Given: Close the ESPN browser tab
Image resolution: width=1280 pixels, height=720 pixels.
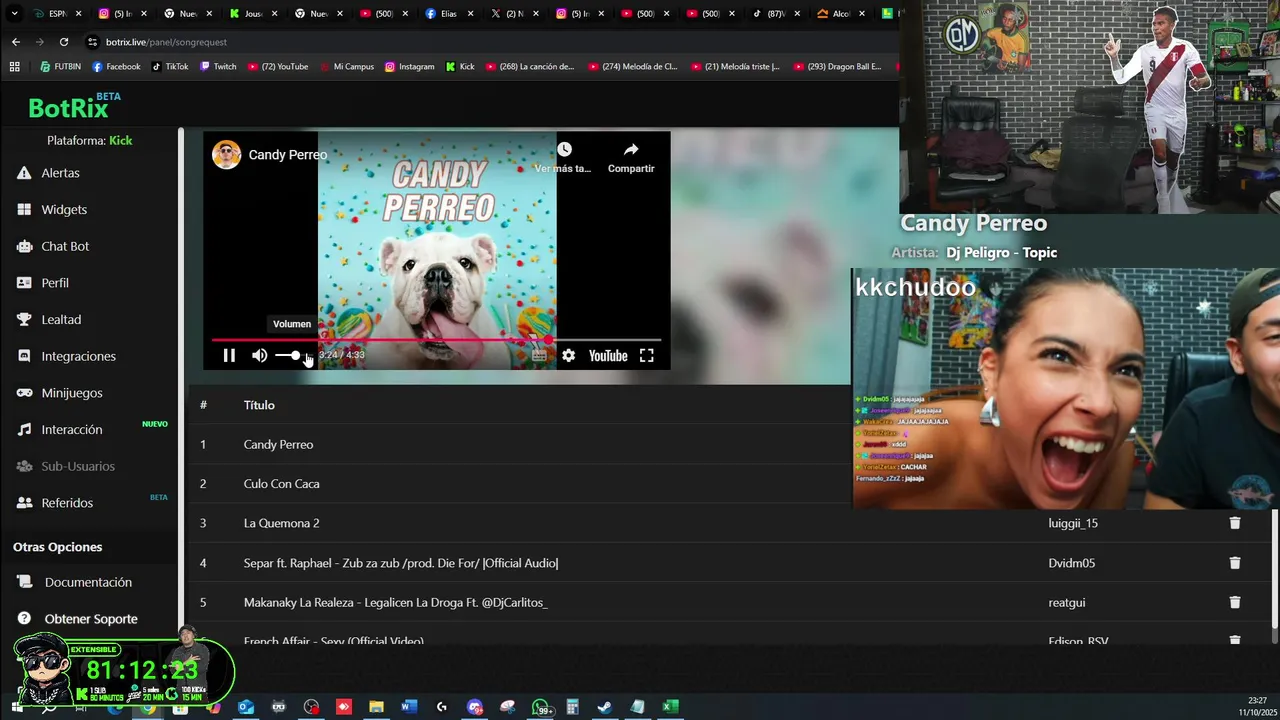Looking at the screenshot, I should coord(78,14).
